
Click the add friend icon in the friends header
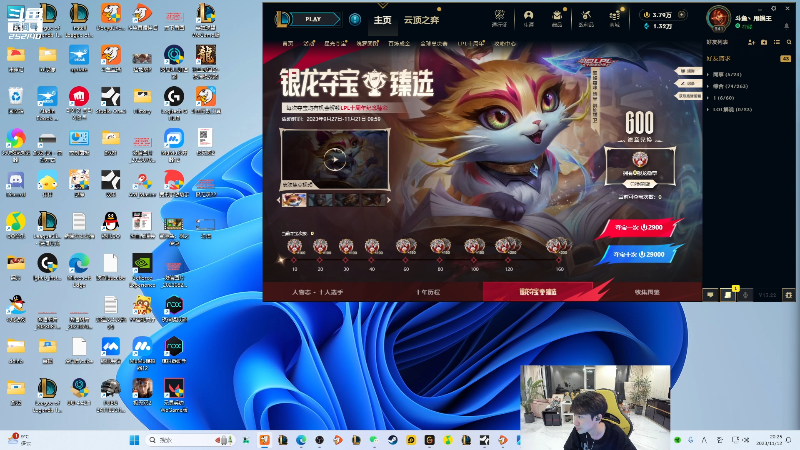751,42
